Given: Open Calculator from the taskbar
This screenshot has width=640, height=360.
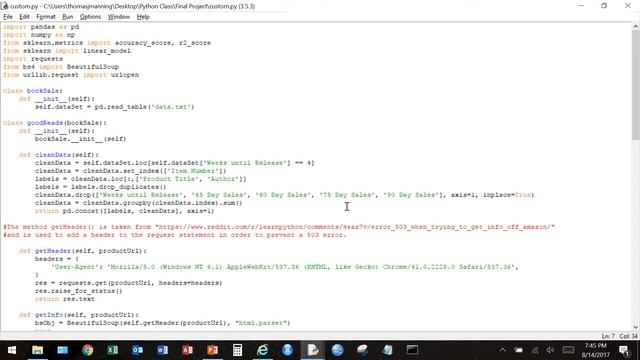Looking at the screenshot, I should [x=237, y=350].
